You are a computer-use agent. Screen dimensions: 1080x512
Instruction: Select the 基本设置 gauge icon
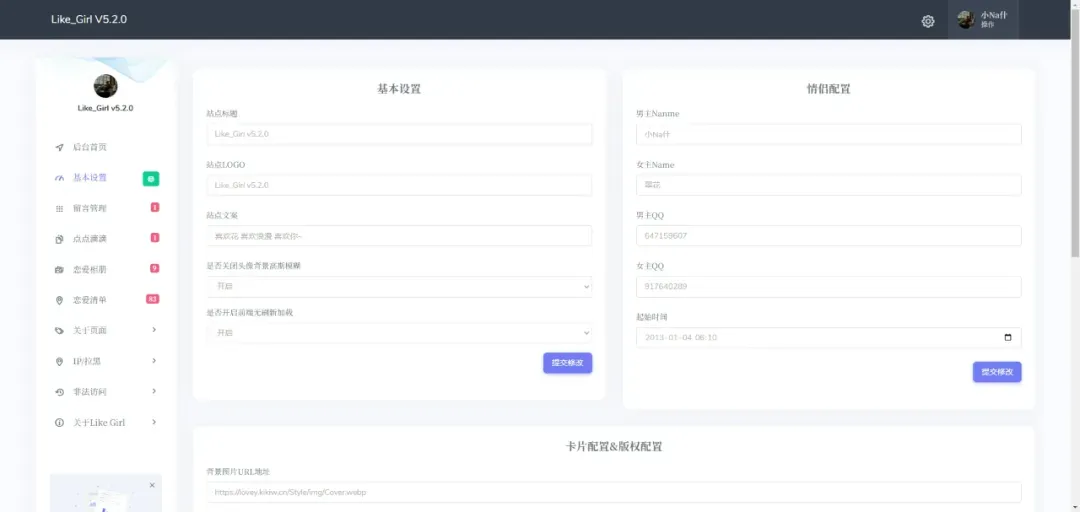pos(59,178)
